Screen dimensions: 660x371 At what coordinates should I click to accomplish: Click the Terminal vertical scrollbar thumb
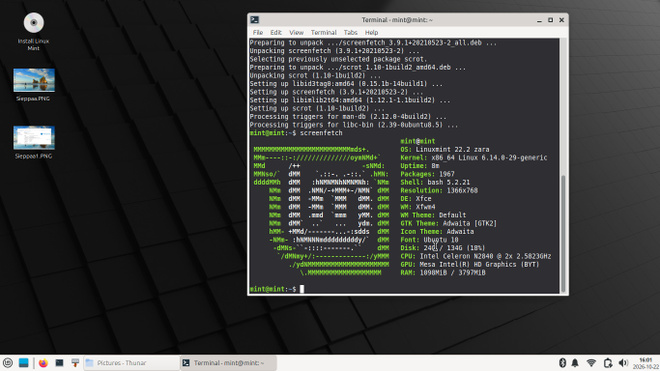coord(563,233)
